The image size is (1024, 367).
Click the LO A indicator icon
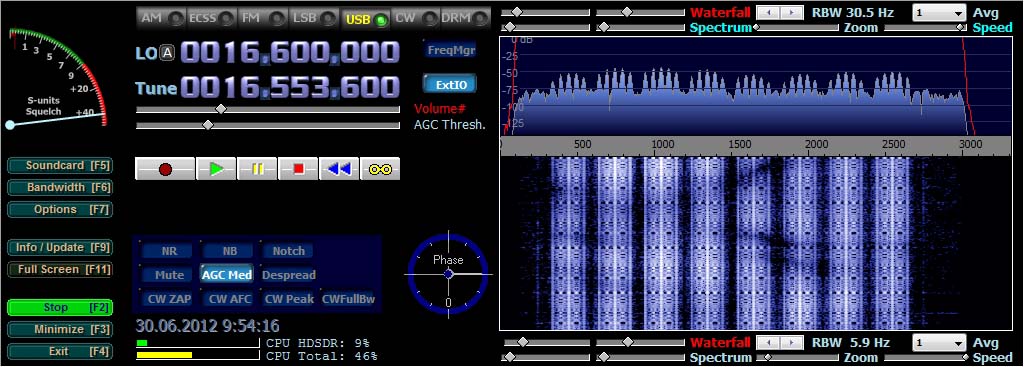(x=168, y=54)
